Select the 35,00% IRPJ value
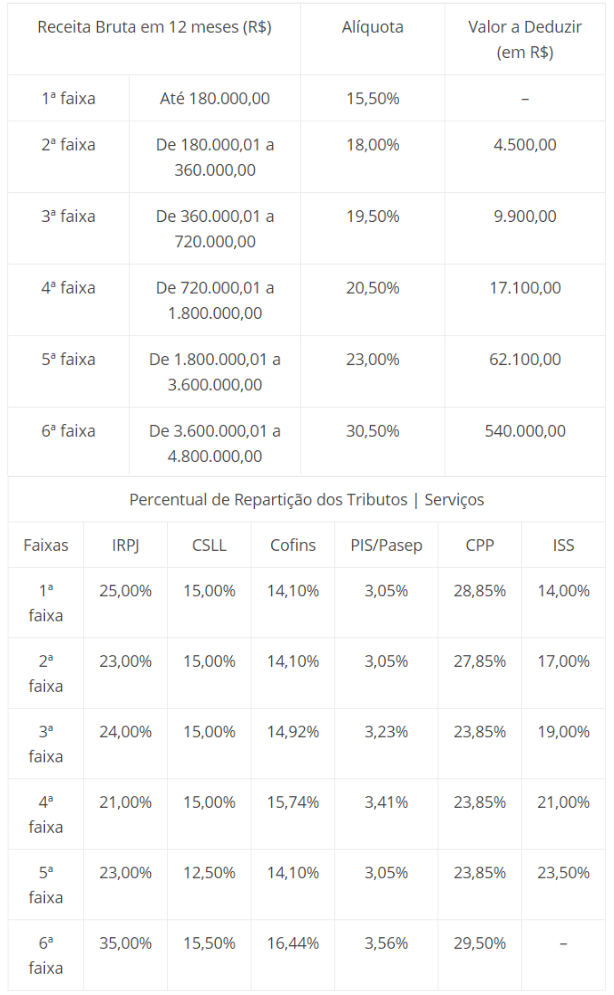 (x=125, y=943)
